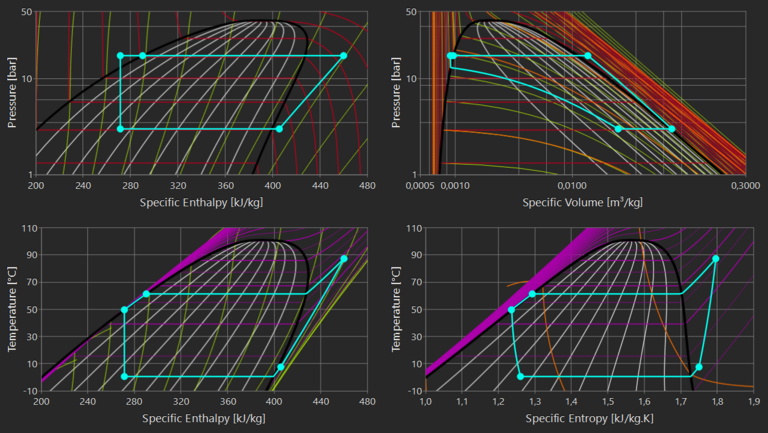Select the '0,3000' volume axis tick
This screenshot has width=768, height=433.
click(x=745, y=186)
